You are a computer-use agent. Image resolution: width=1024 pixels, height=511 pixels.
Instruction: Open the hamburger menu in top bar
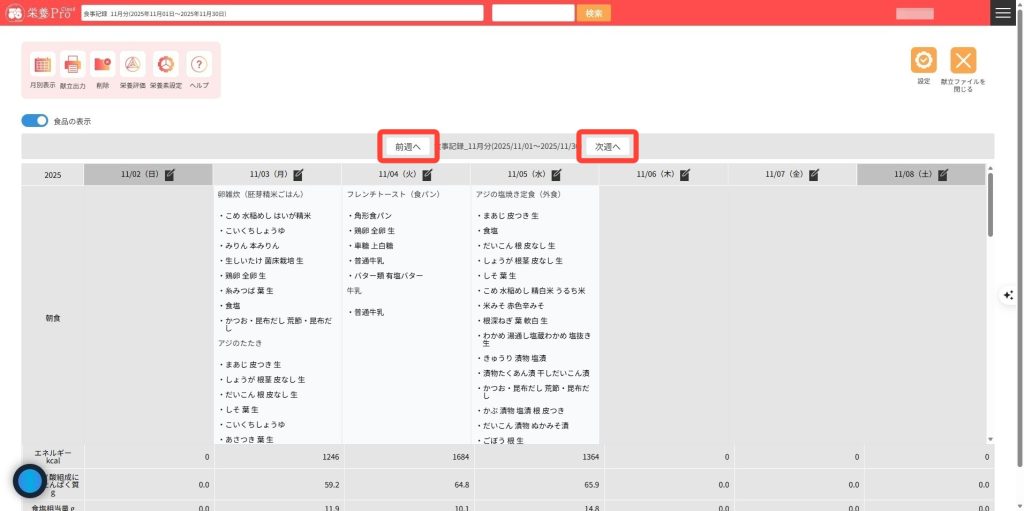tap(1002, 13)
